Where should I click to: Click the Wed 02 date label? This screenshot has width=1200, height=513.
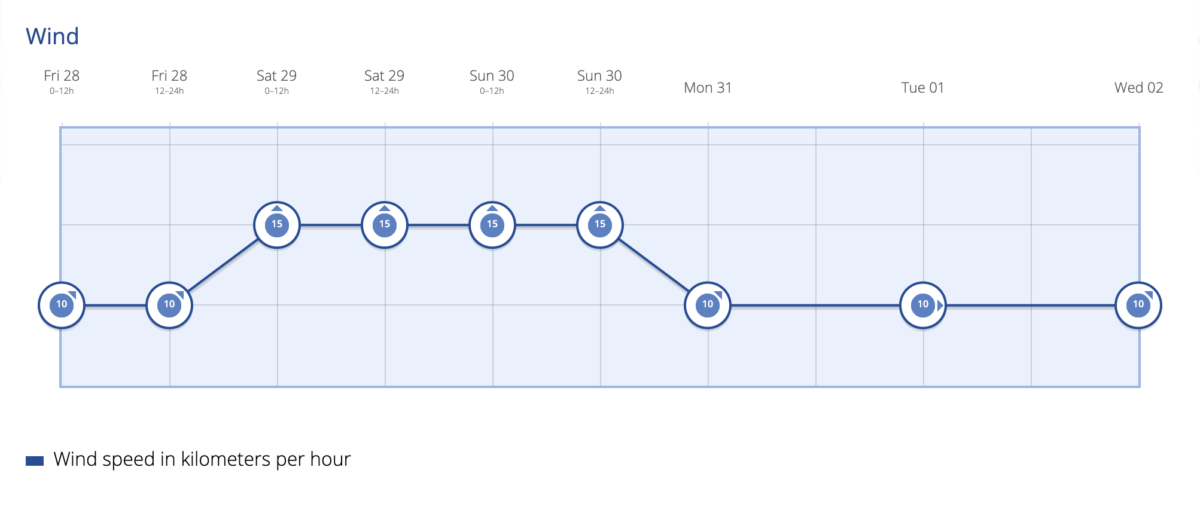click(x=1139, y=87)
